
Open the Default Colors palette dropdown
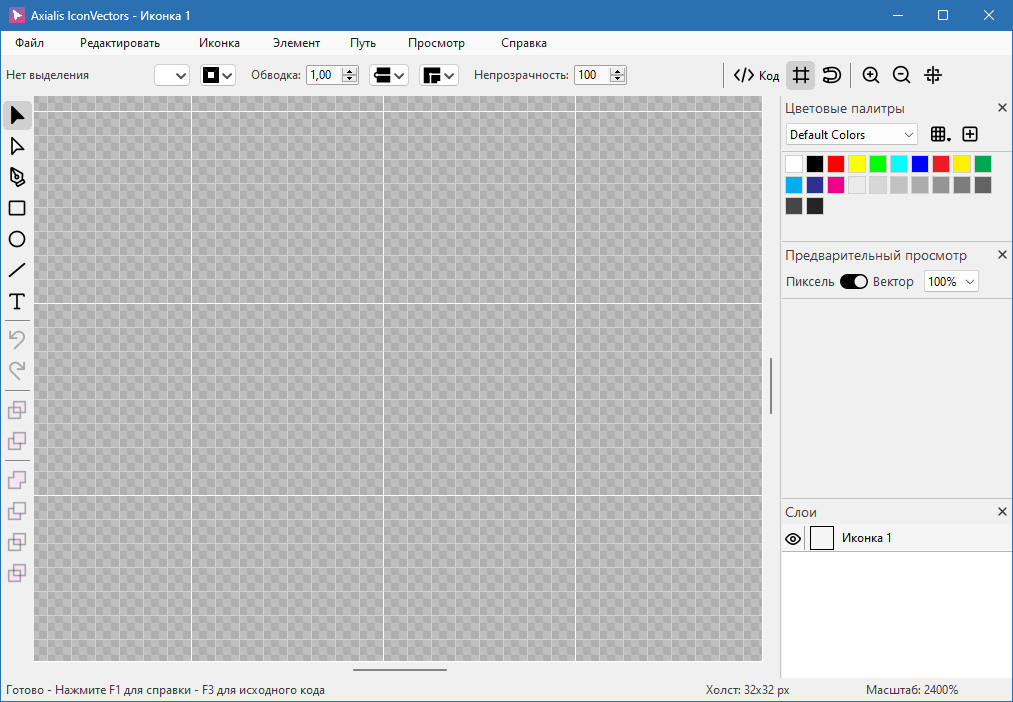point(851,134)
